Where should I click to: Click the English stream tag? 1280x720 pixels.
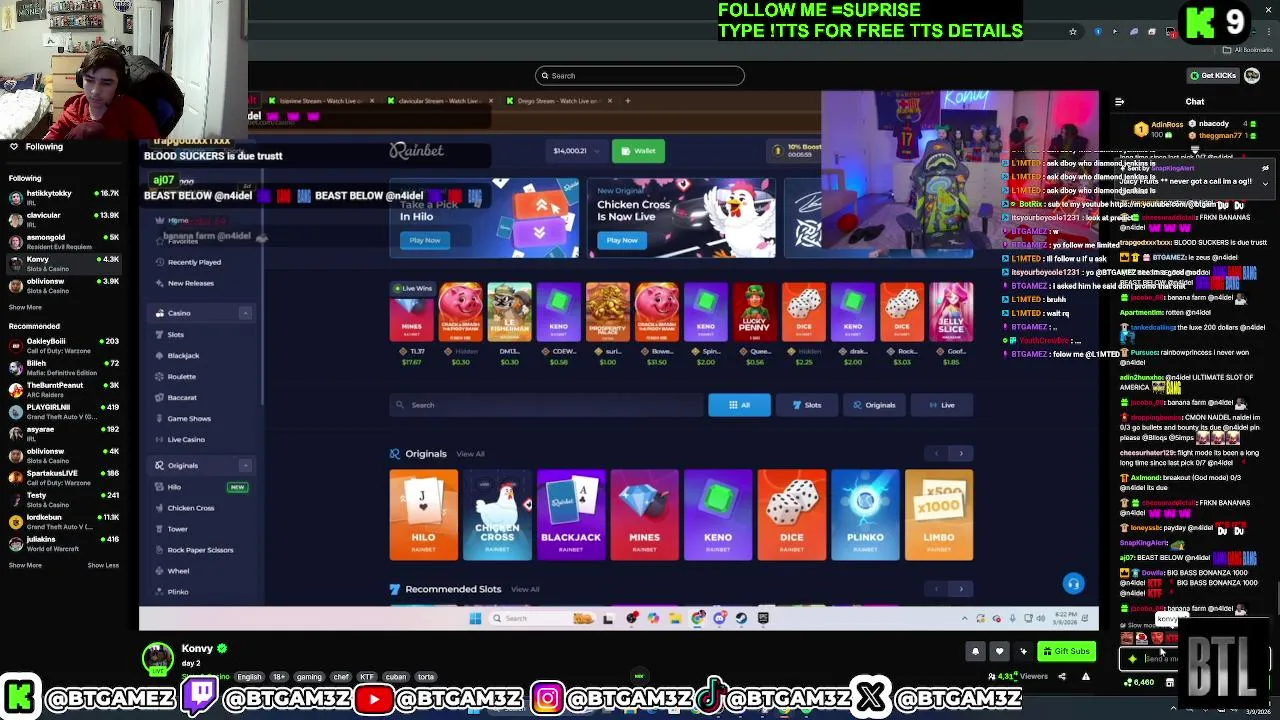[x=249, y=677]
